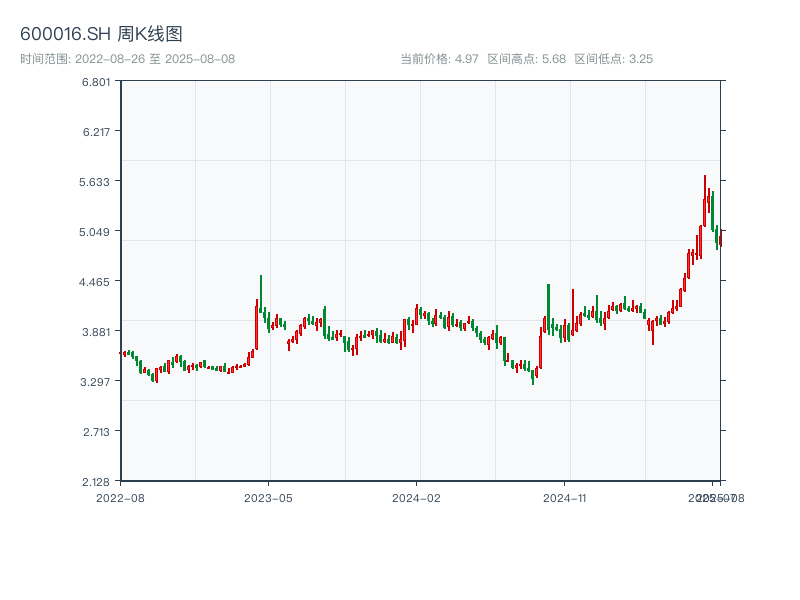Select the 2024-11 x-axis date label
The image size is (800, 600).
(566, 497)
